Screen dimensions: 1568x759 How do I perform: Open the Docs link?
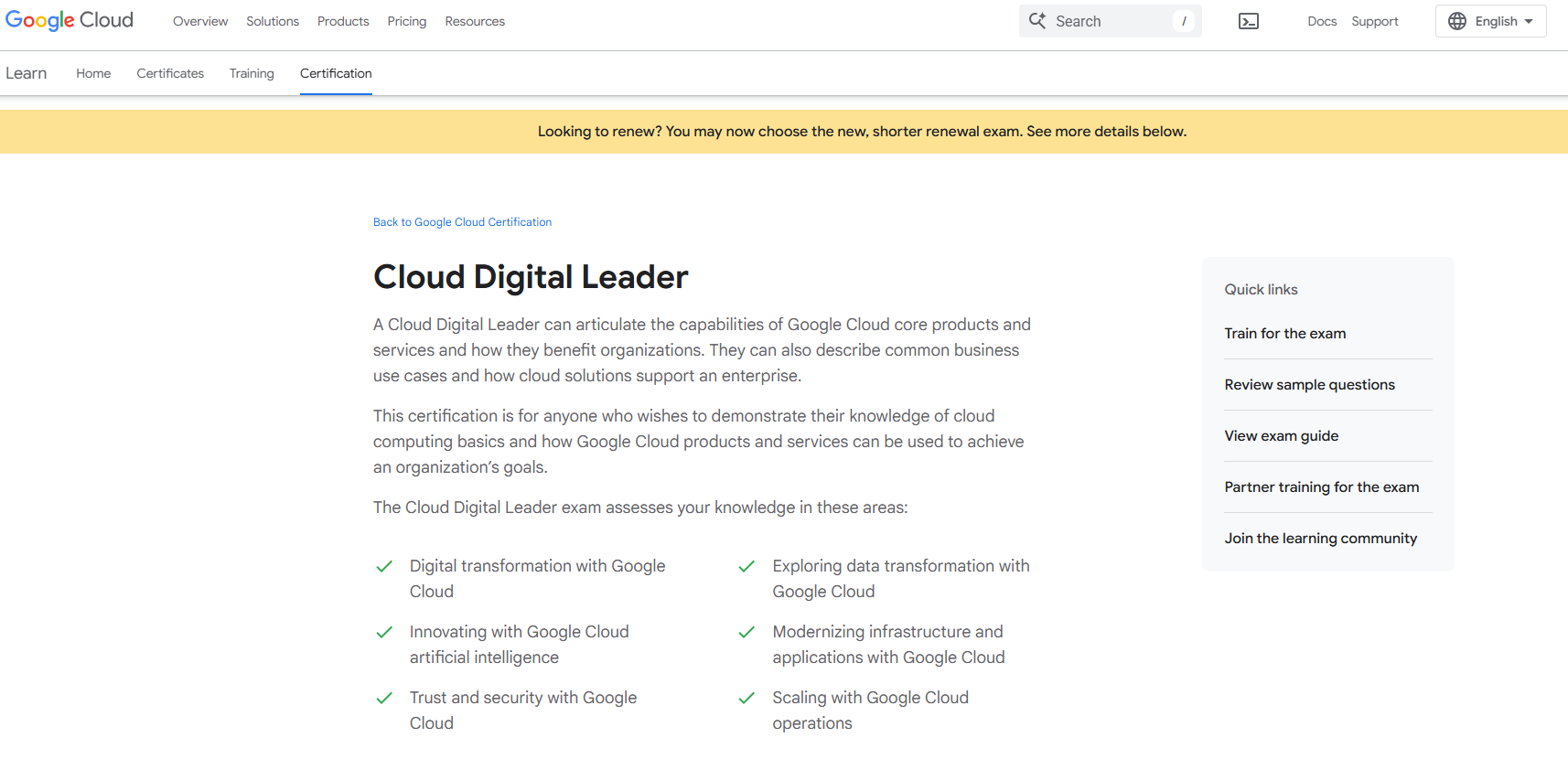tap(1322, 21)
